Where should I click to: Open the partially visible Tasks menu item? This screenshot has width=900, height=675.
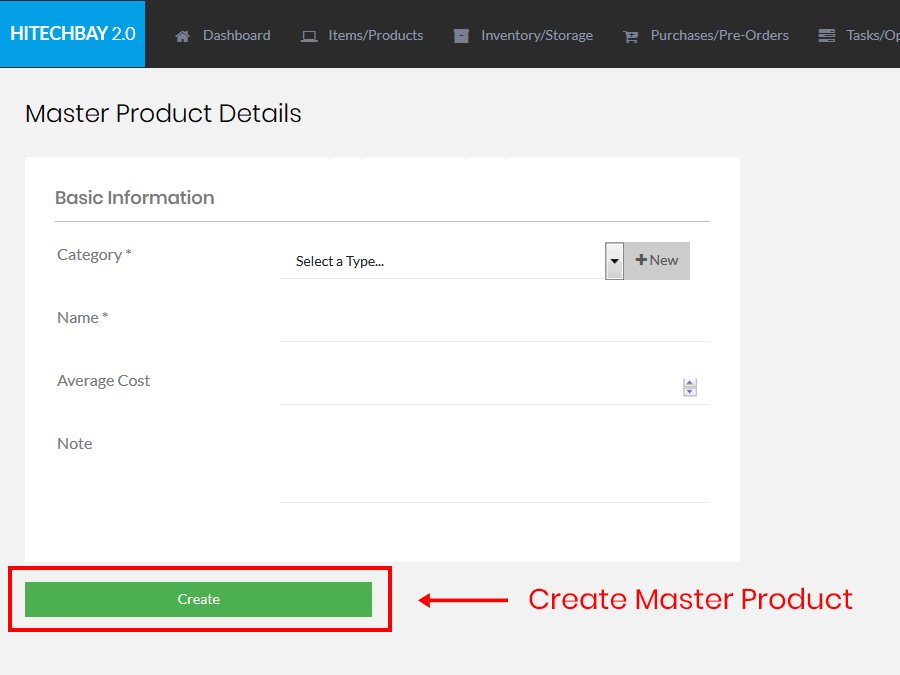point(872,35)
